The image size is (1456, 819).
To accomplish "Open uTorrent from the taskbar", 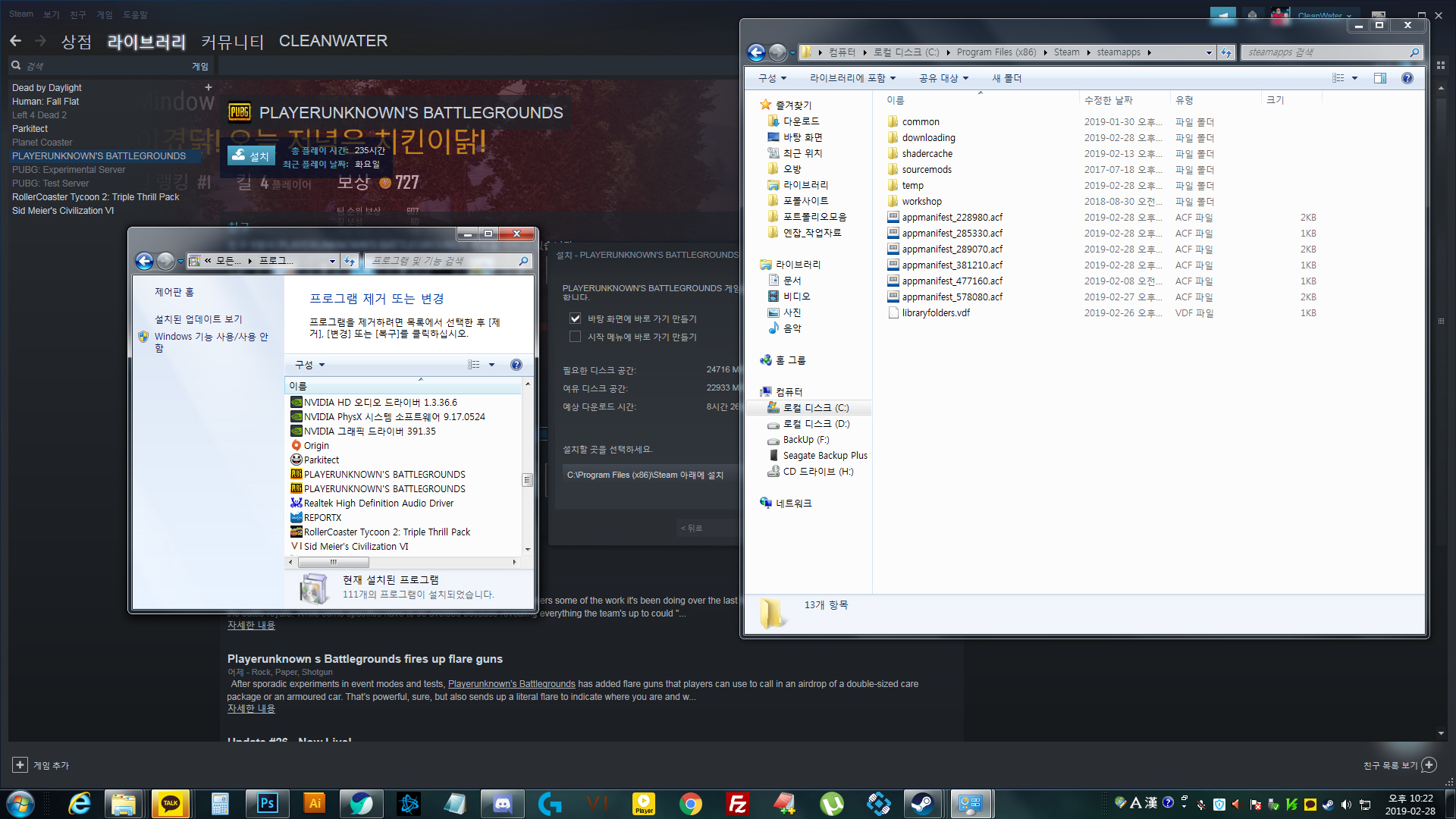I will click(831, 804).
